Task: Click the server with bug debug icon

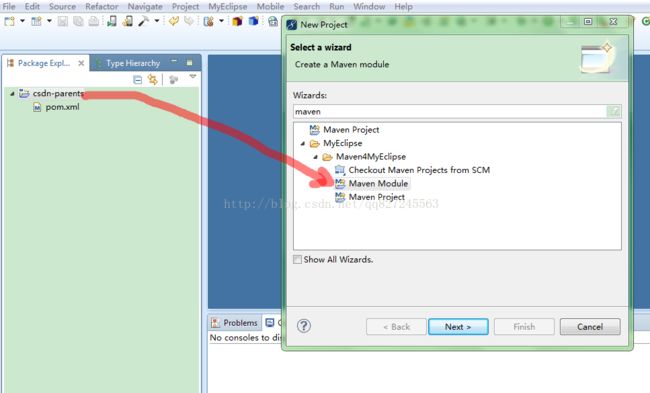Action: [x=209, y=21]
